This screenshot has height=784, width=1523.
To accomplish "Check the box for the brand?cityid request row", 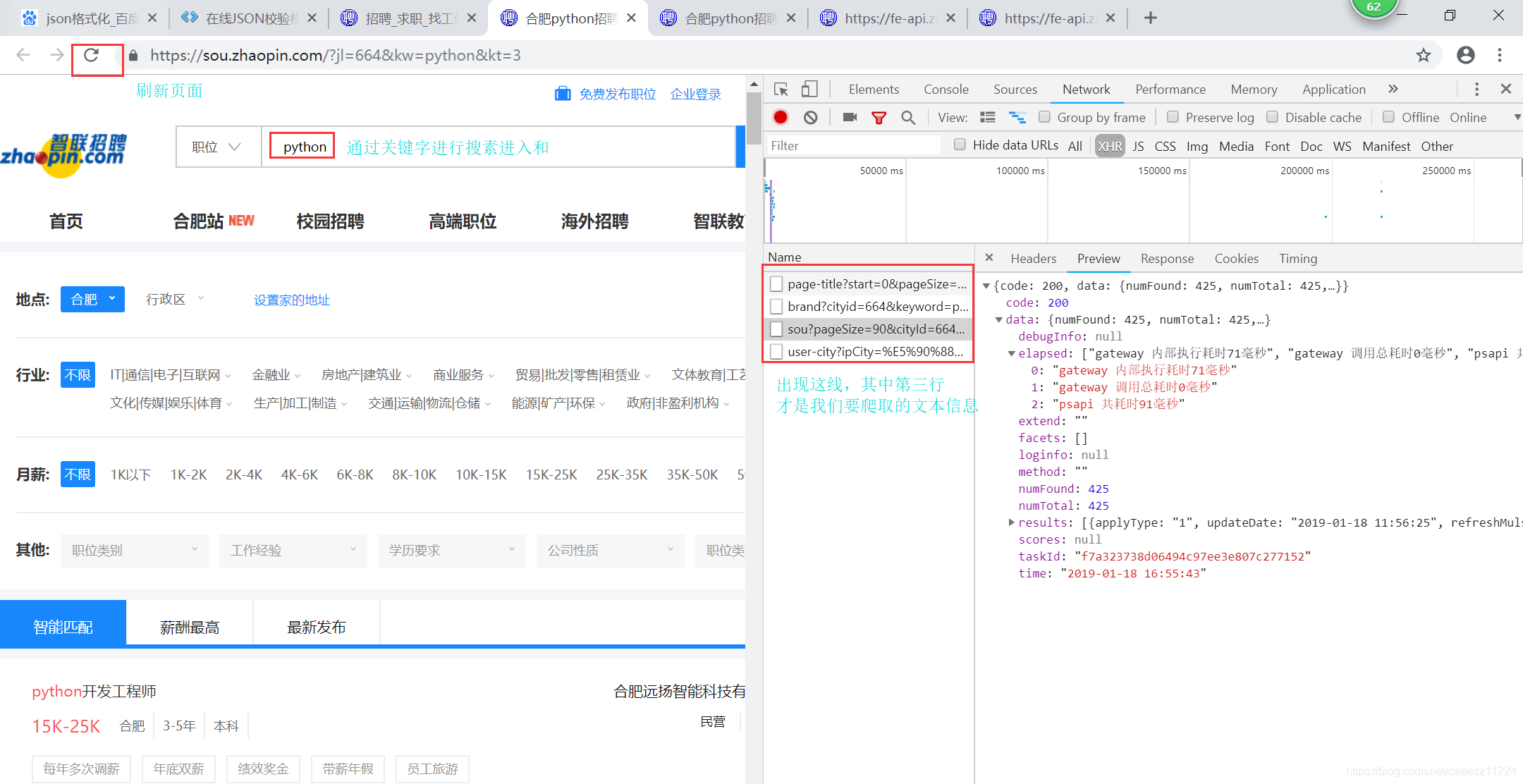I will pos(776,307).
